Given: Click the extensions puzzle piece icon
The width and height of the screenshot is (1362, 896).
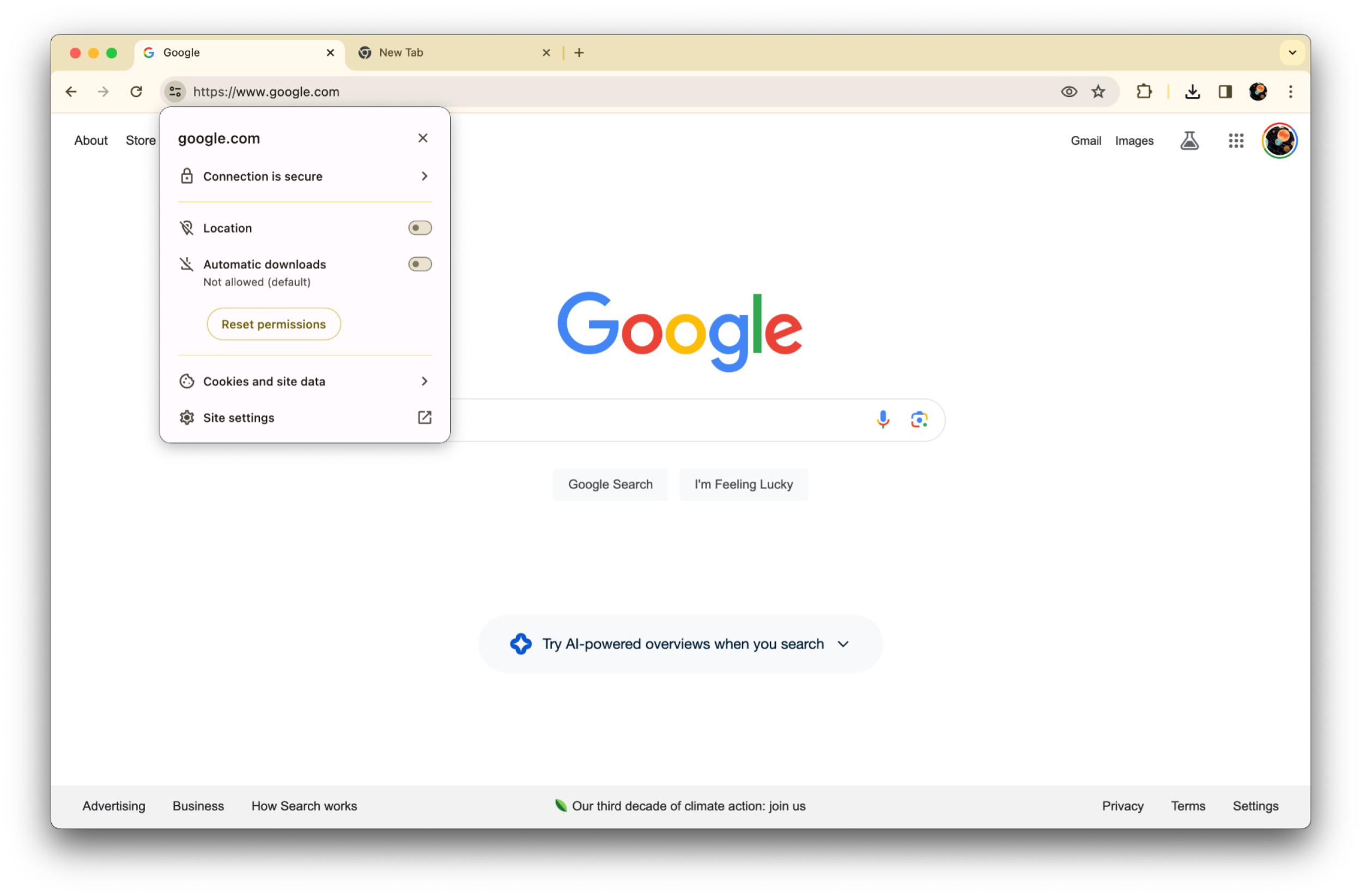Looking at the screenshot, I should coord(1142,92).
